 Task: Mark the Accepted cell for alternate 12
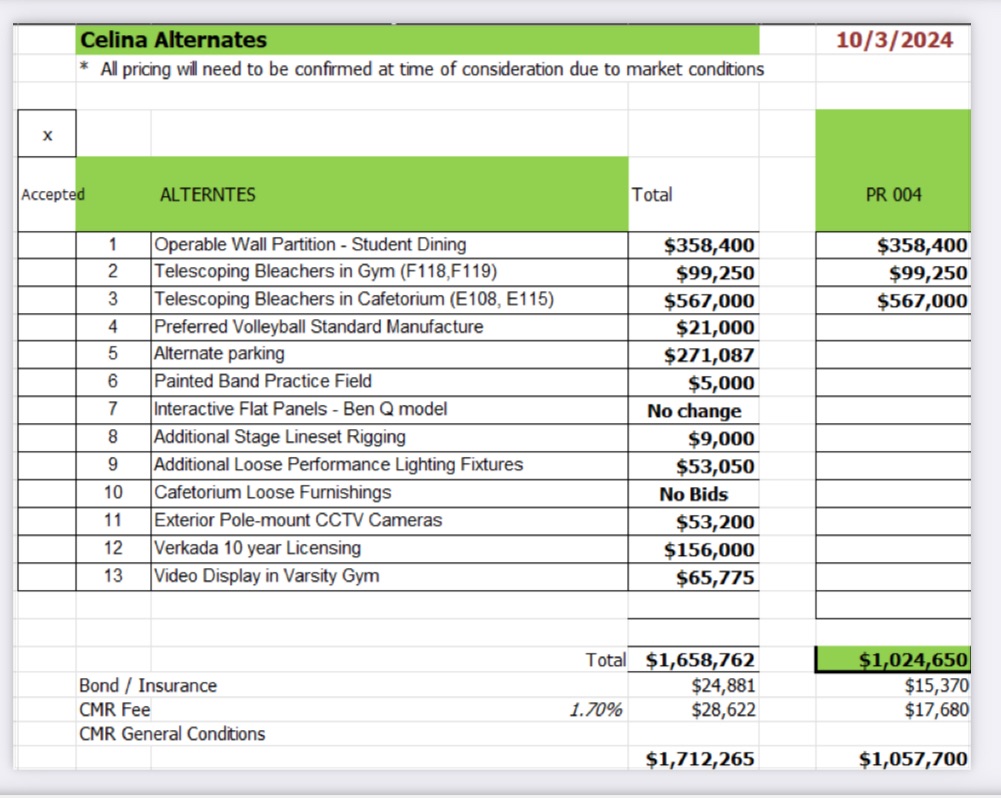(x=47, y=549)
